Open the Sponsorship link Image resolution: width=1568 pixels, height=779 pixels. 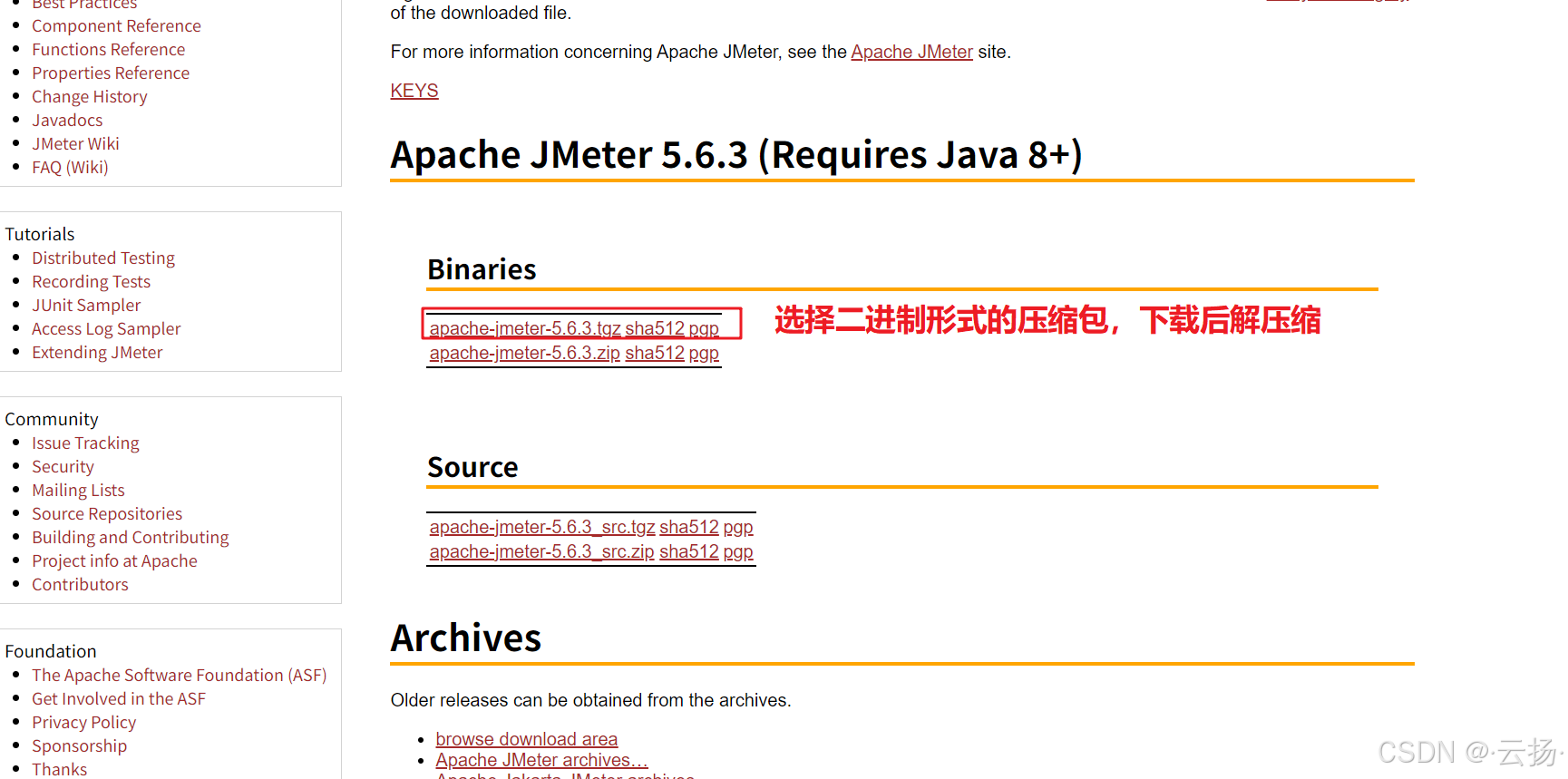click(x=79, y=746)
